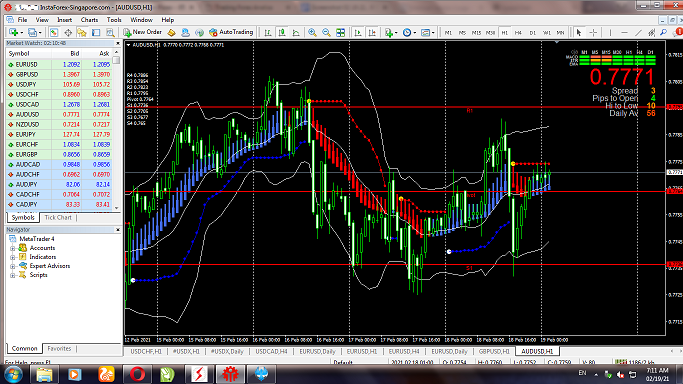Select the MN timeframe
The height and width of the screenshot is (384, 683).
(x=561, y=33)
